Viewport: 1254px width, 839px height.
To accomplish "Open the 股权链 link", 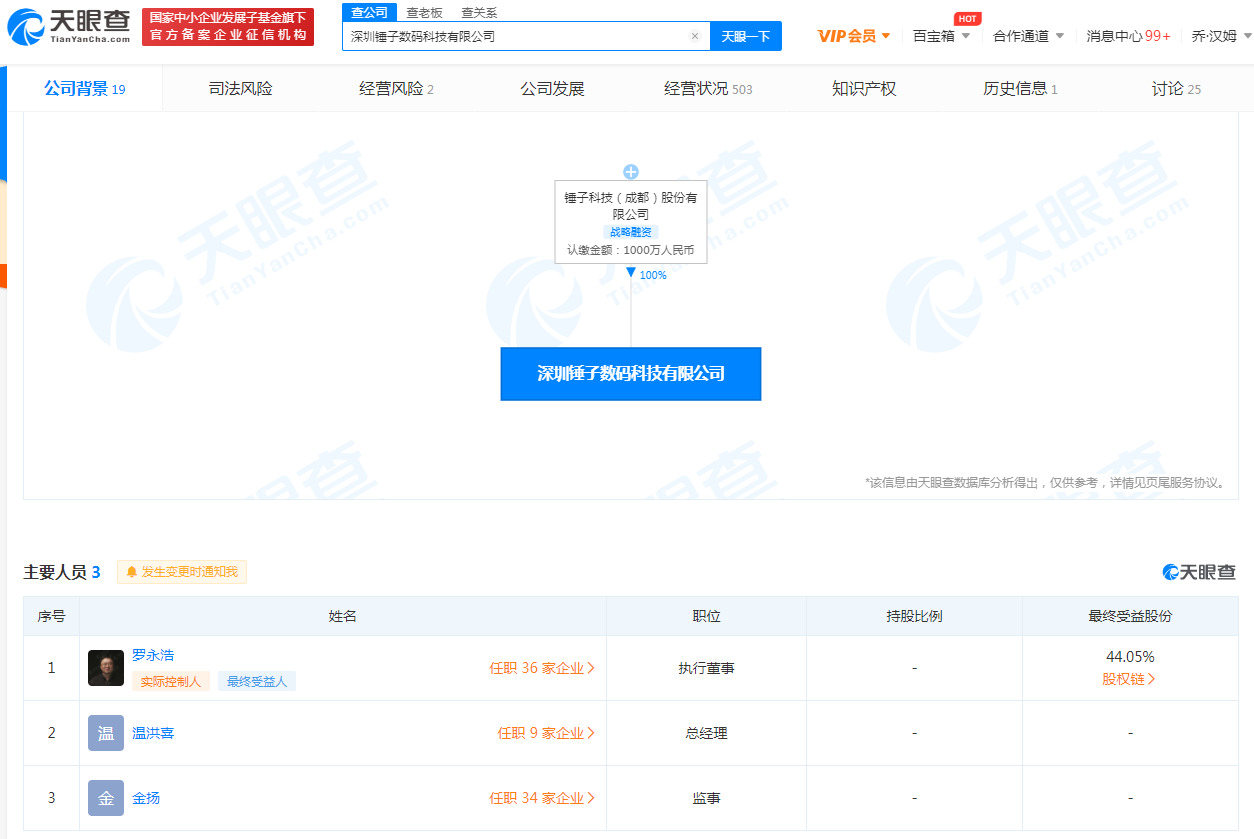I will (1129, 679).
